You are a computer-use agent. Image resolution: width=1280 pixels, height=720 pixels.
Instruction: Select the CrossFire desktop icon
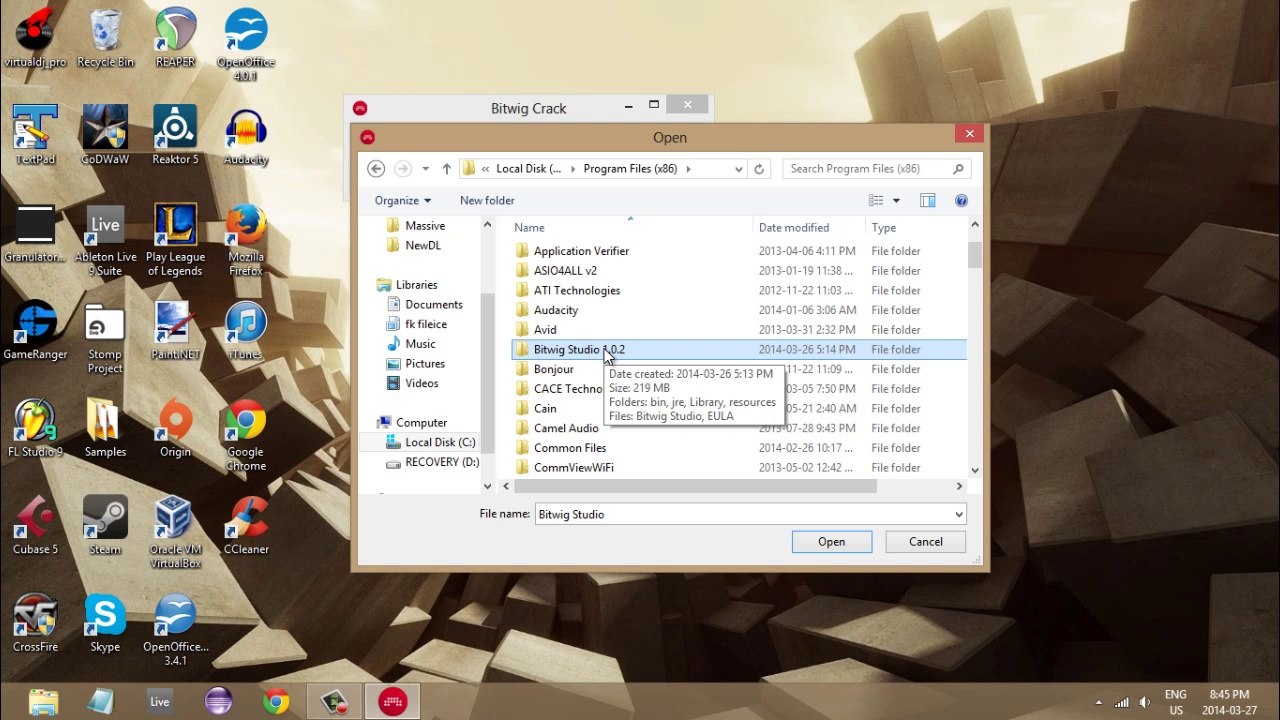point(35,623)
